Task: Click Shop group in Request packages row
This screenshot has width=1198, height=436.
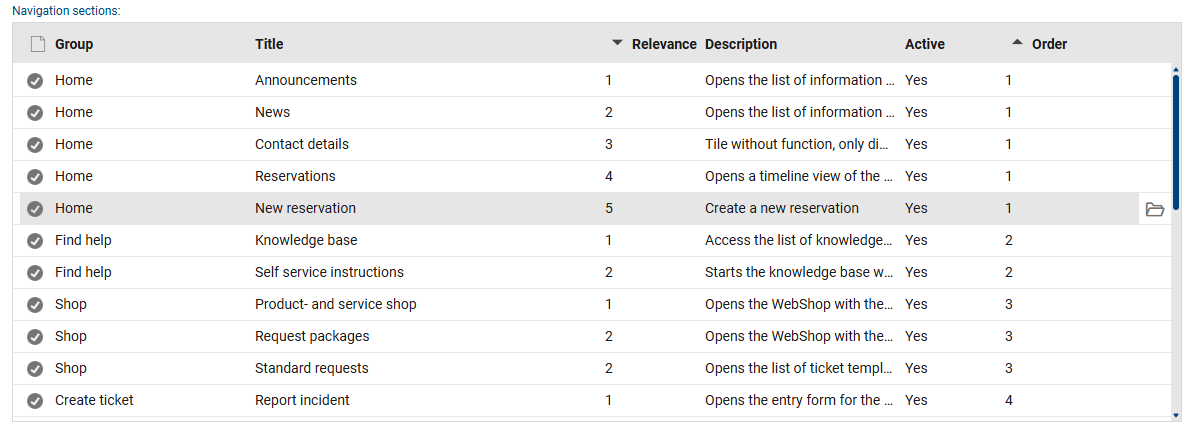Action: (71, 337)
